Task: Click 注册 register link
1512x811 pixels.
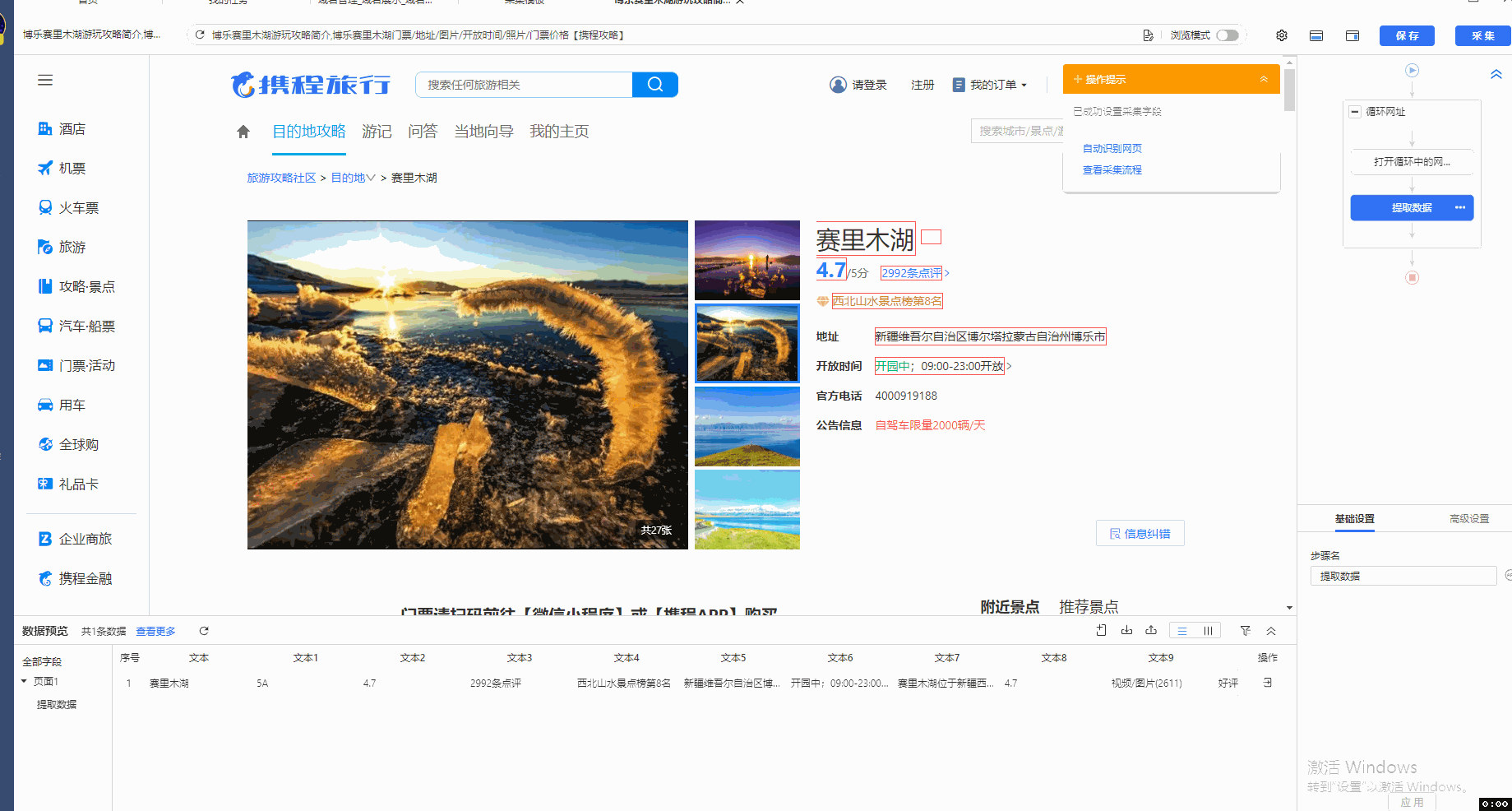Action: coord(922,85)
